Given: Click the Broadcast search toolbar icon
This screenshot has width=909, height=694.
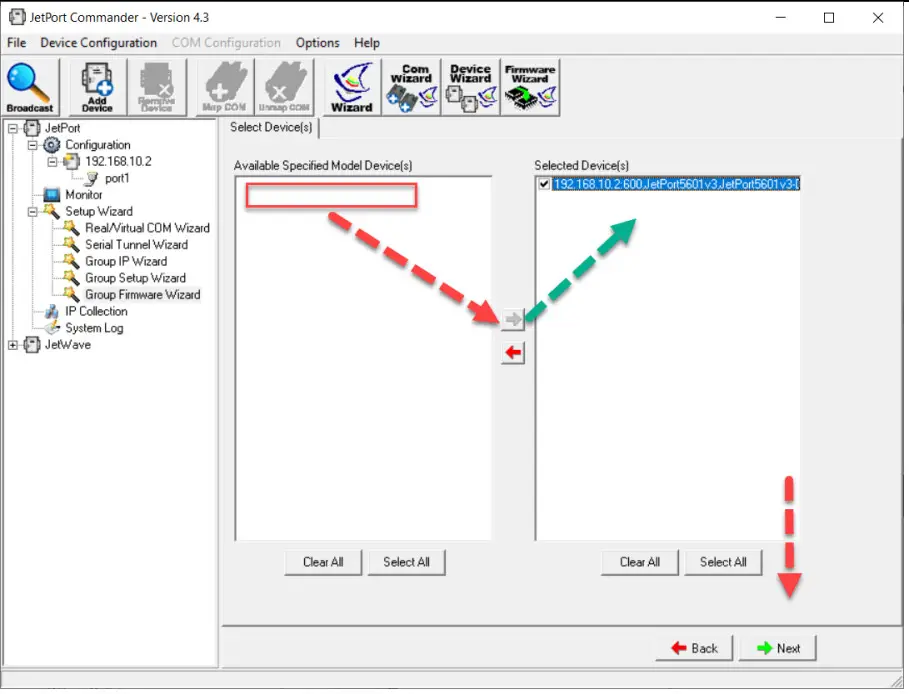Looking at the screenshot, I should (x=30, y=87).
